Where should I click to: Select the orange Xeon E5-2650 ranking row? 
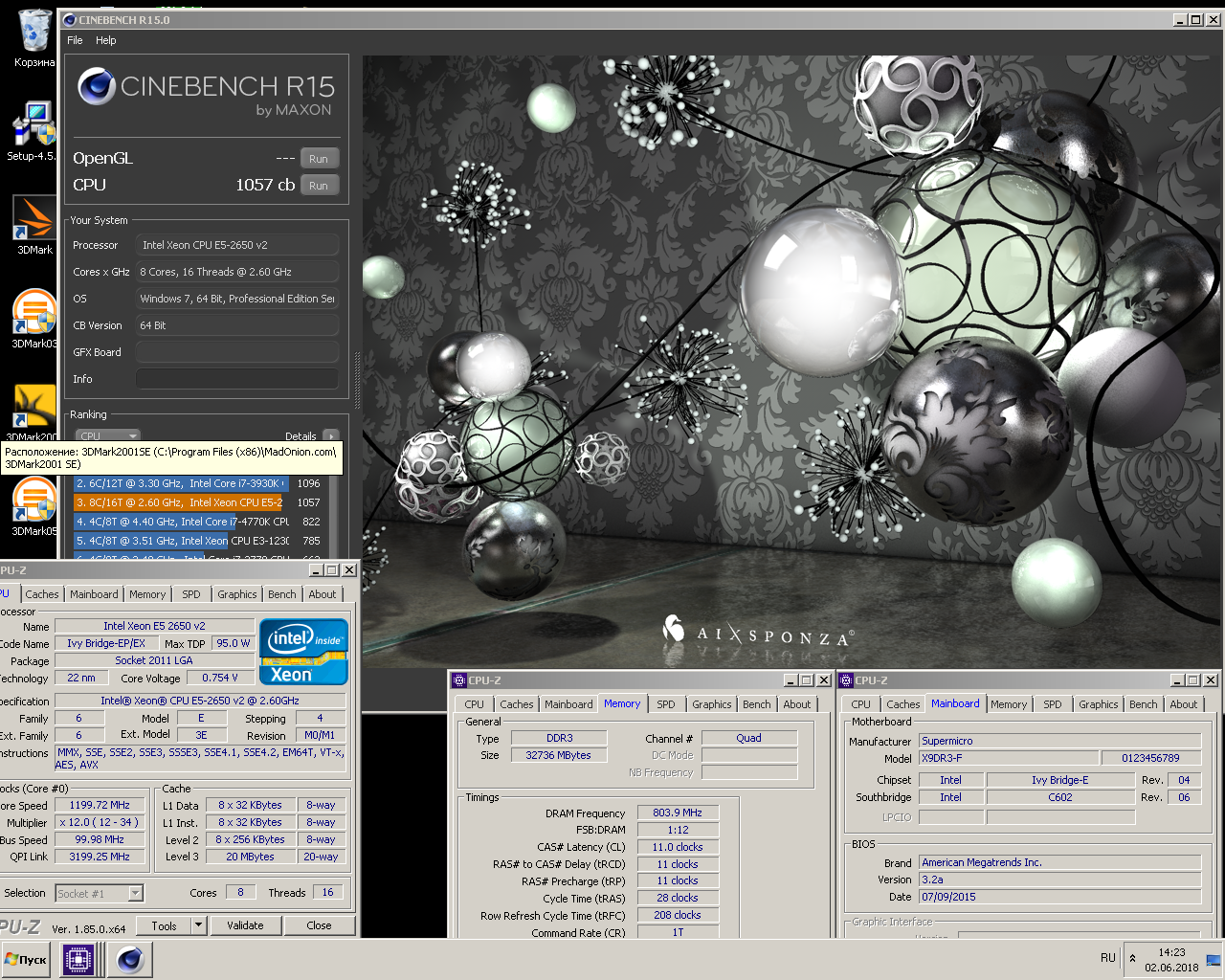[199, 502]
